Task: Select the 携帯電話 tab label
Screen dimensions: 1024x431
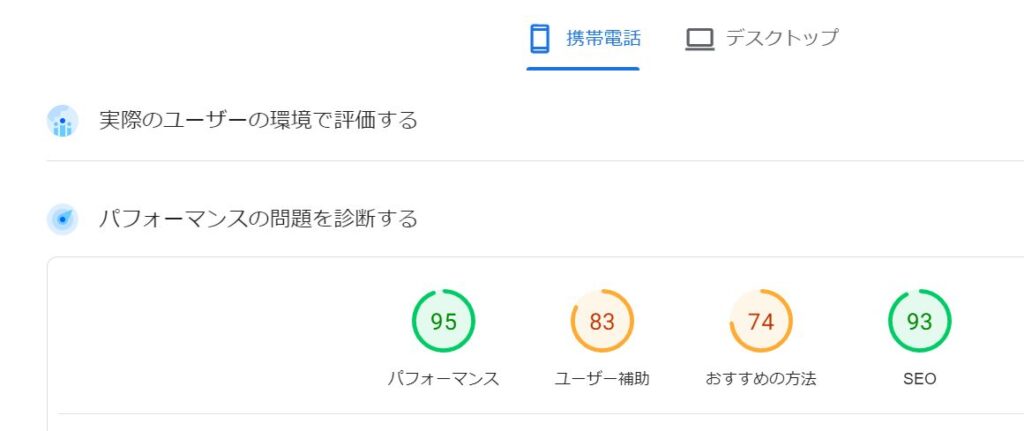Action: (x=603, y=39)
